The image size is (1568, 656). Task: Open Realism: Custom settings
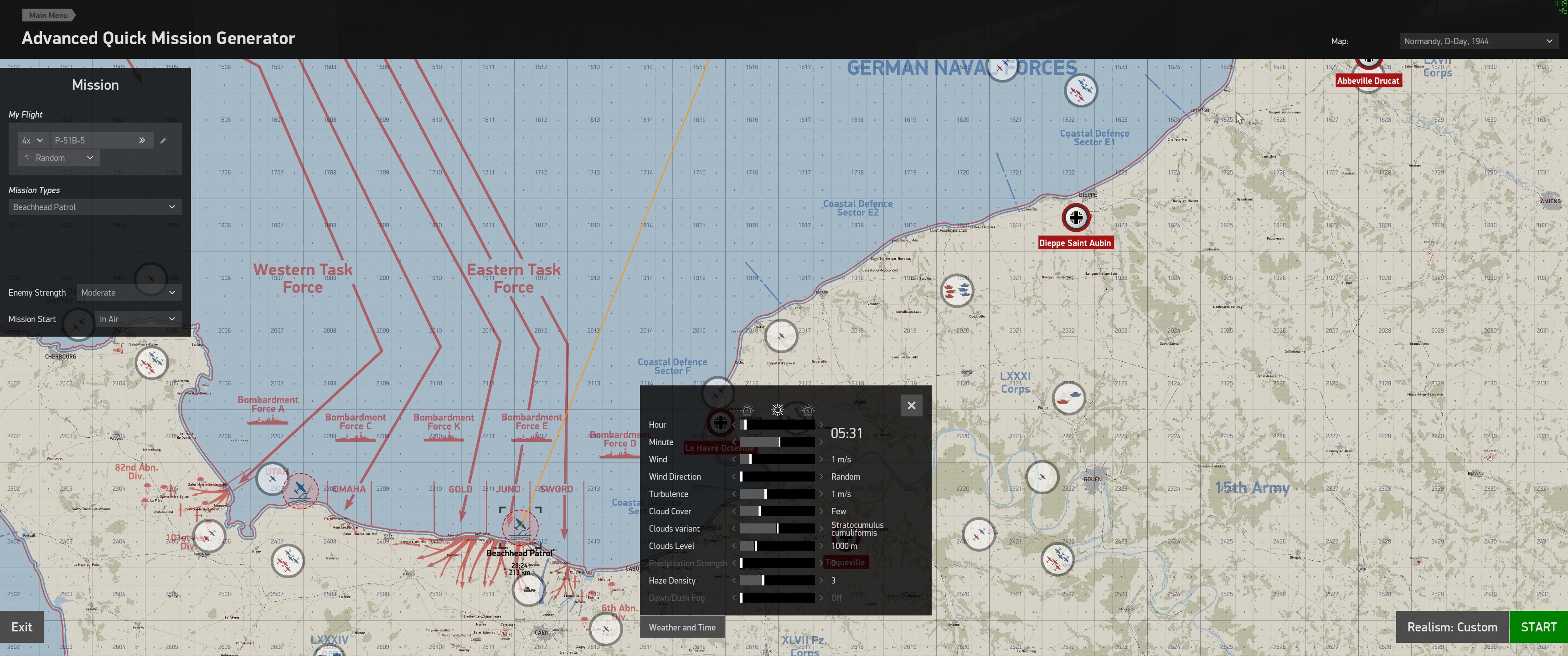[x=1452, y=627]
